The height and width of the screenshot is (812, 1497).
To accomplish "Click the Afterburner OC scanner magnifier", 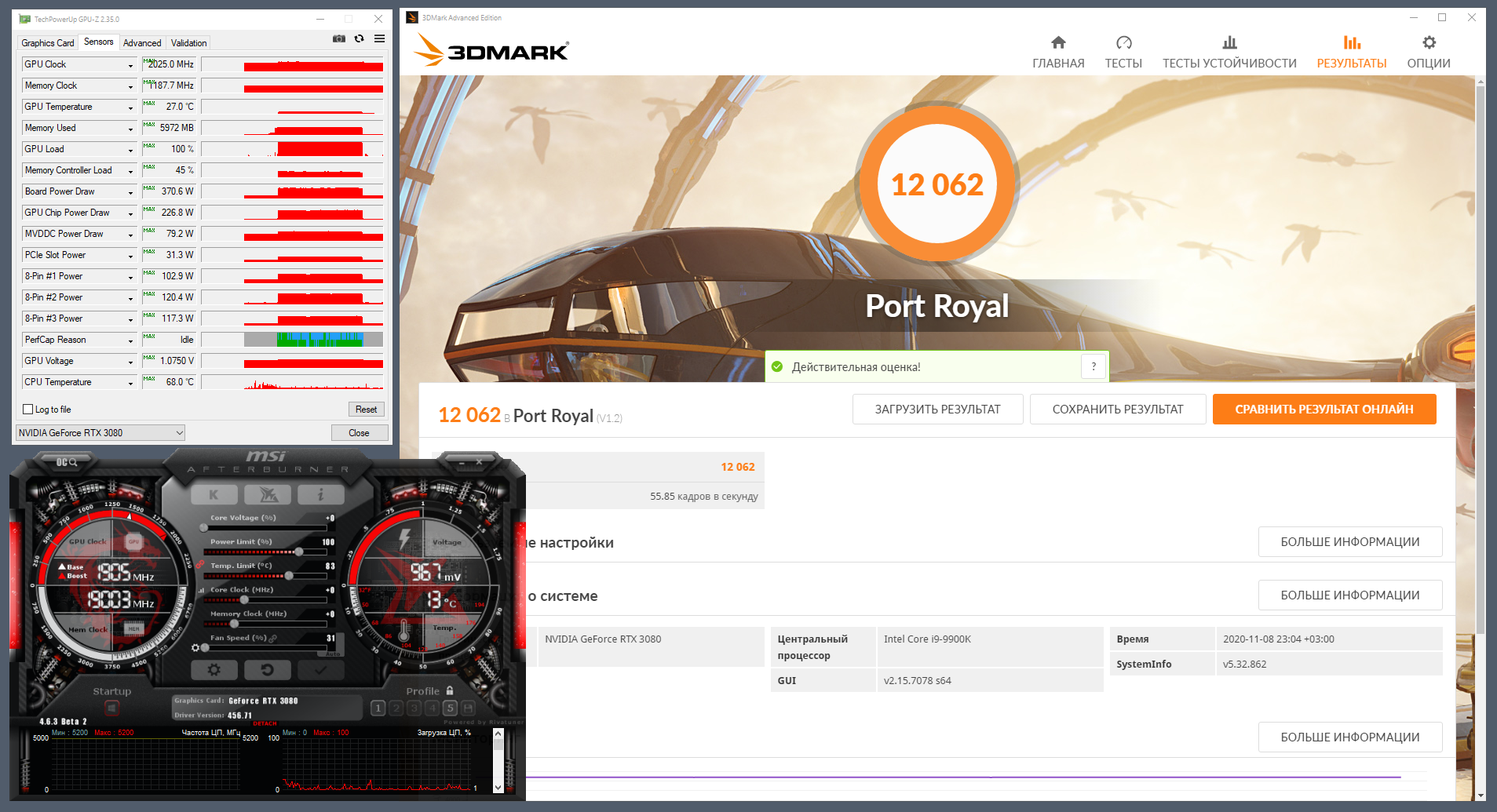I will 74,463.
